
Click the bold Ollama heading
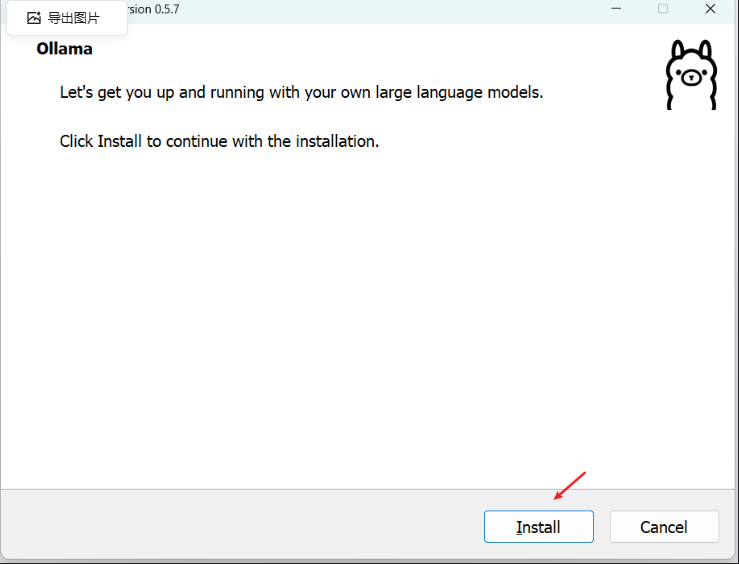(x=64, y=49)
